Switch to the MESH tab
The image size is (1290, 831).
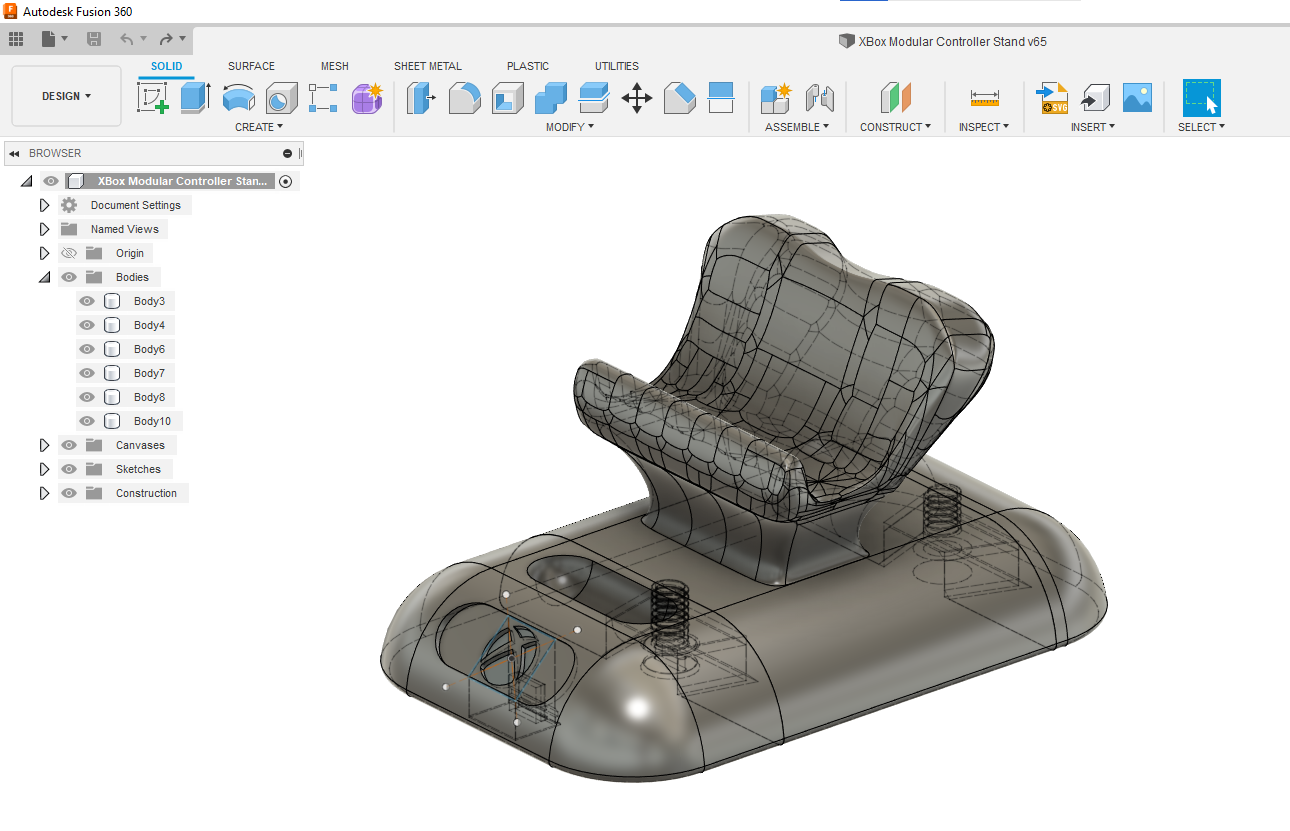(x=335, y=66)
